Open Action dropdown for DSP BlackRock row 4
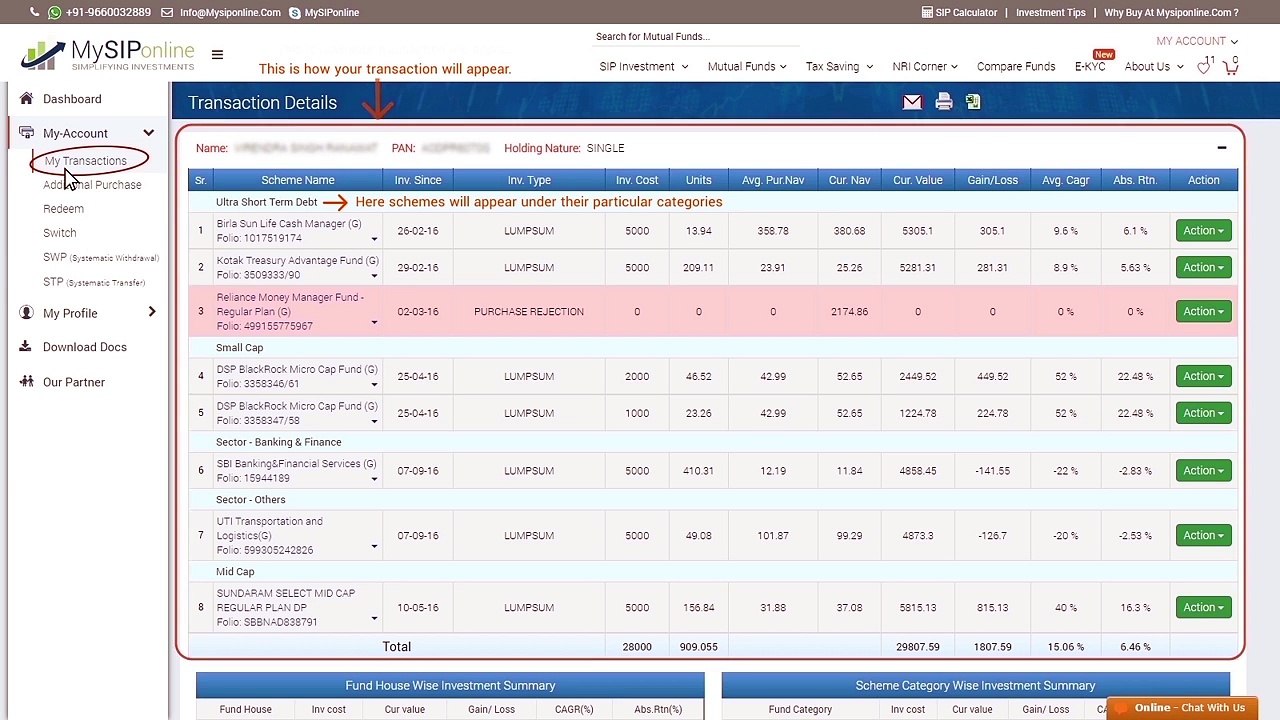The height and width of the screenshot is (720, 1280). coord(1203,376)
